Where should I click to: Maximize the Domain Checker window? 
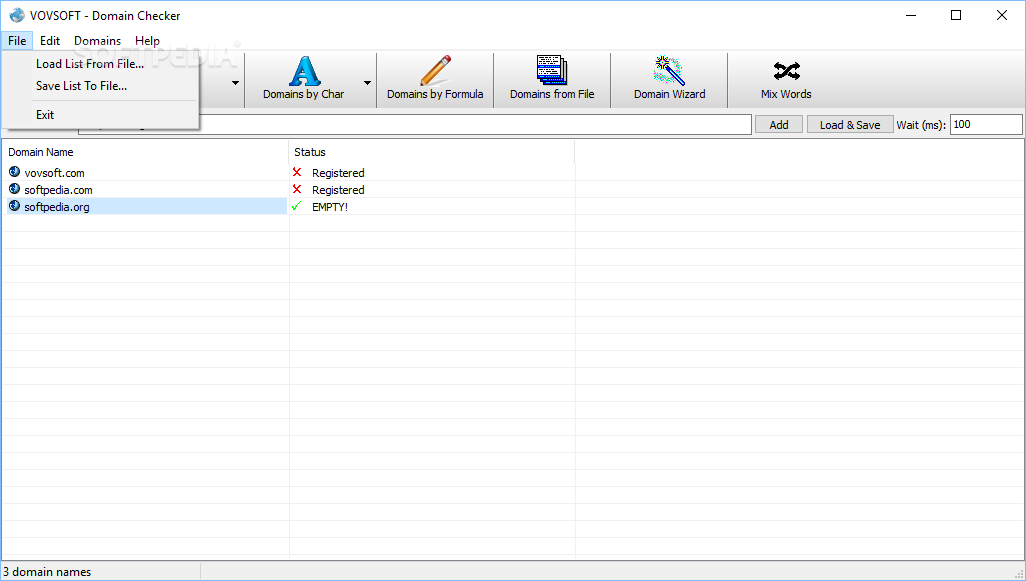[956, 15]
